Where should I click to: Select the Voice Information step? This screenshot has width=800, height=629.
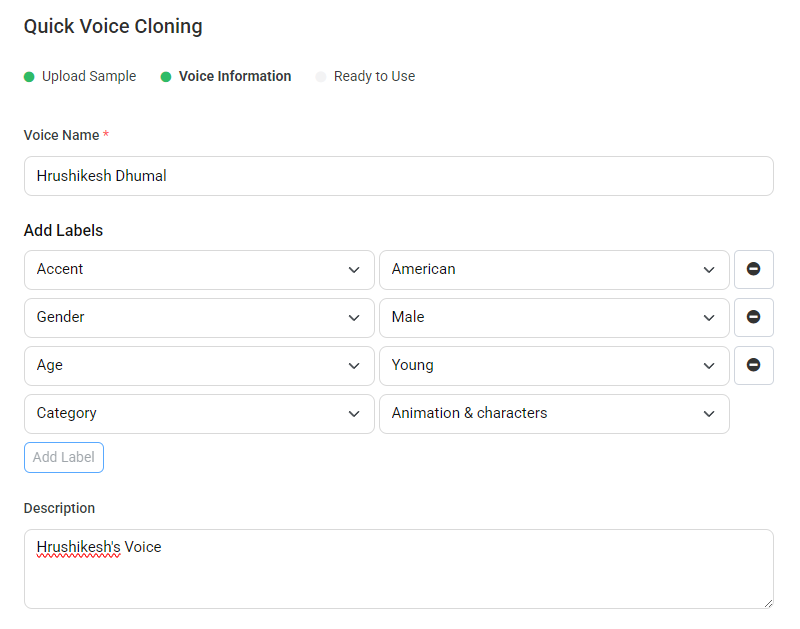coord(235,76)
